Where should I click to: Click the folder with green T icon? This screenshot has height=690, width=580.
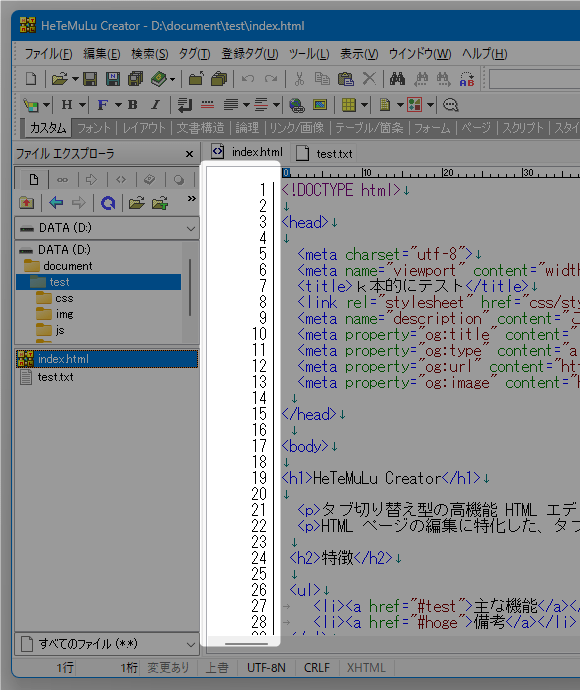pos(160,203)
